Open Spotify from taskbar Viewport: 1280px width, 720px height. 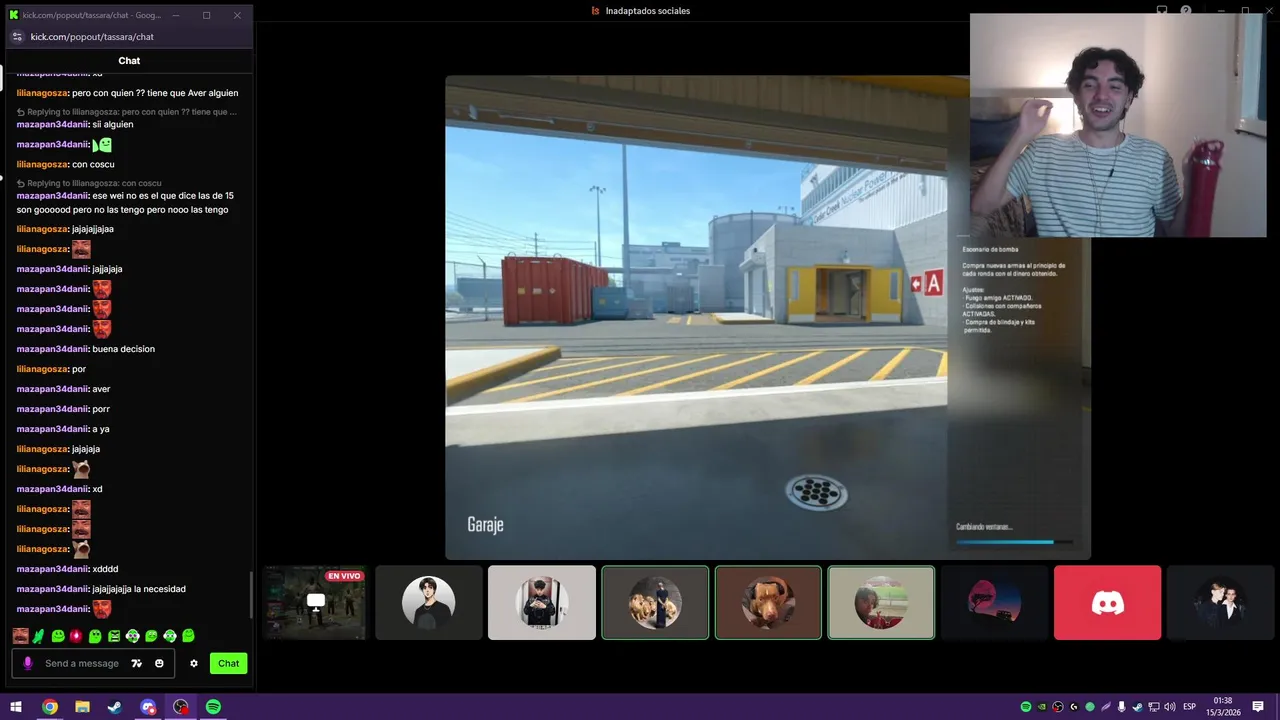click(213, 707)
